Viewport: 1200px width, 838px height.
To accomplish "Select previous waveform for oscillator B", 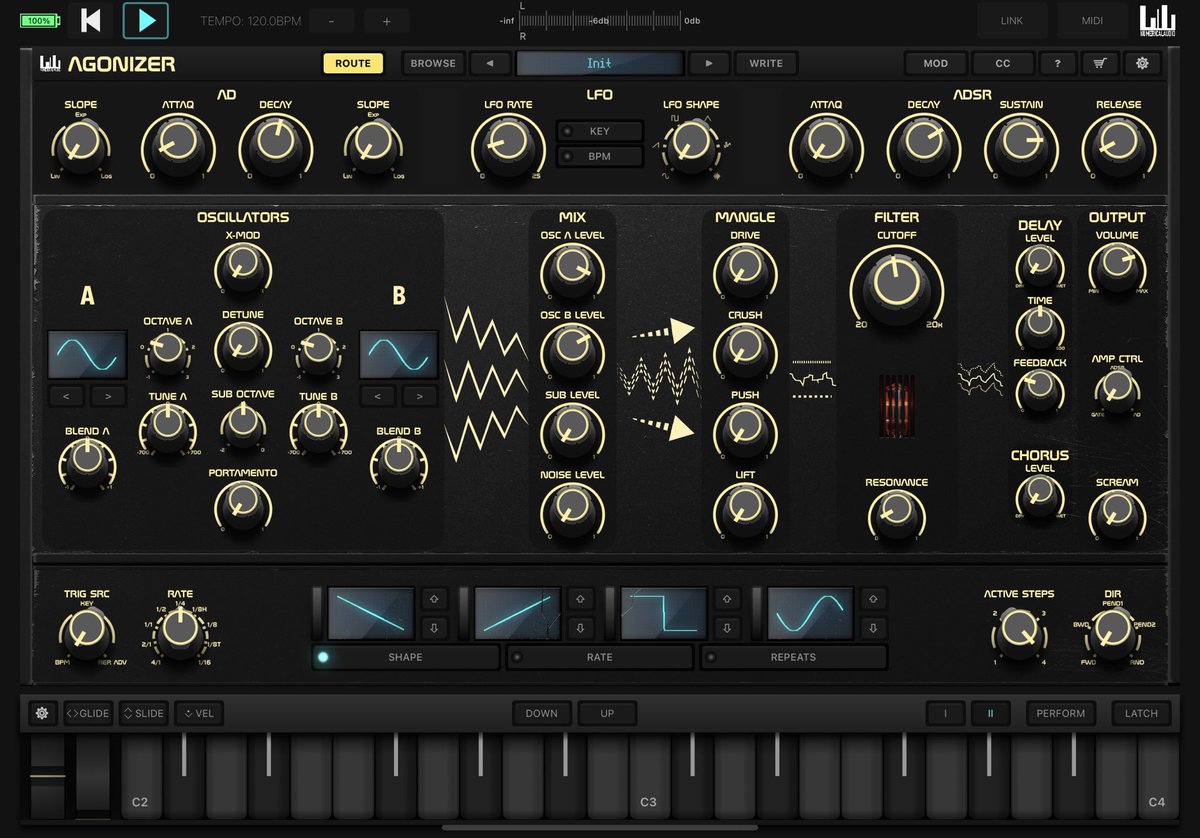I will pos(377,397).
